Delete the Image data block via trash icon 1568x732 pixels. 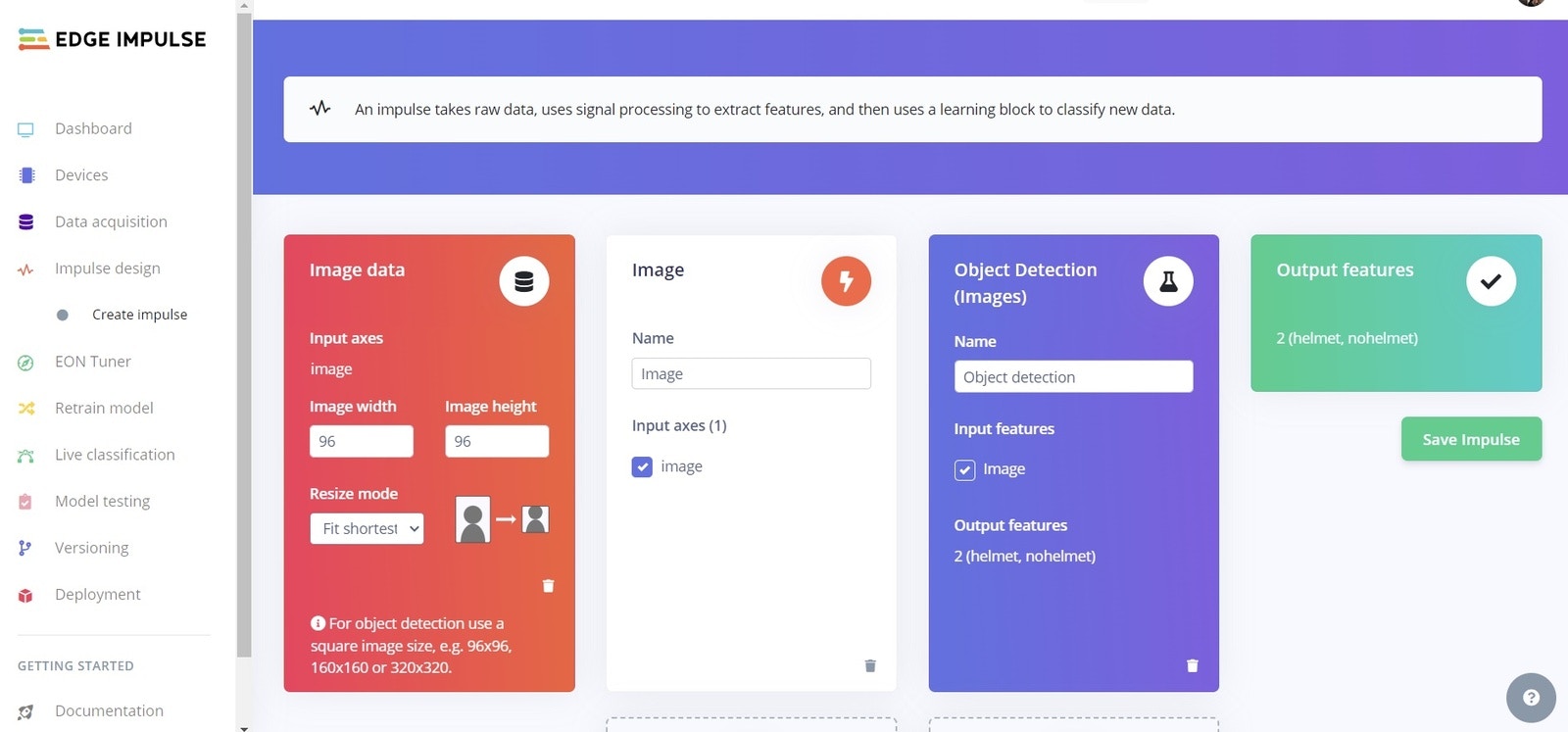548,586
